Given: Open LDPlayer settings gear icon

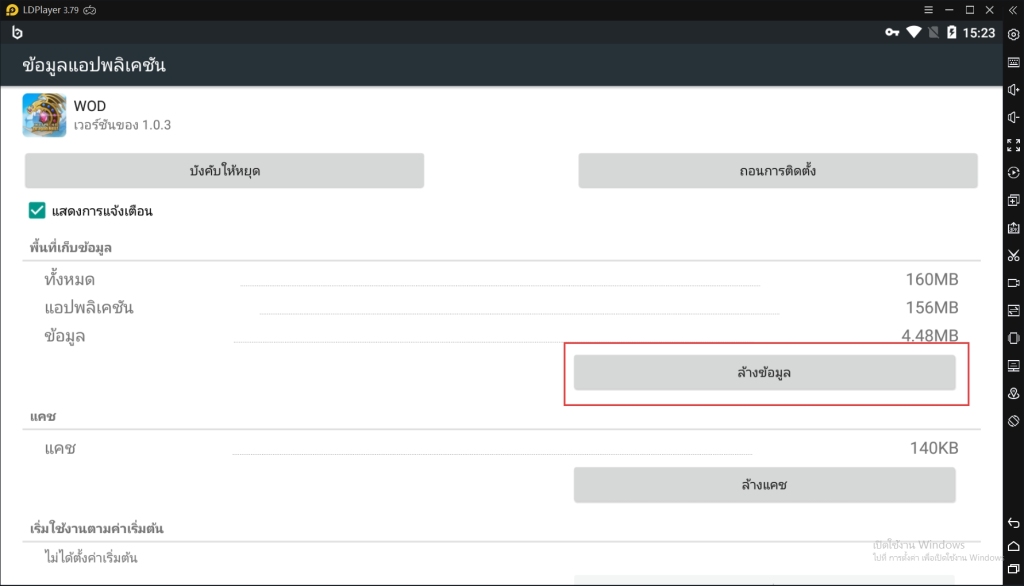Looking at the screenshot, I should (x=1013, y=34).
